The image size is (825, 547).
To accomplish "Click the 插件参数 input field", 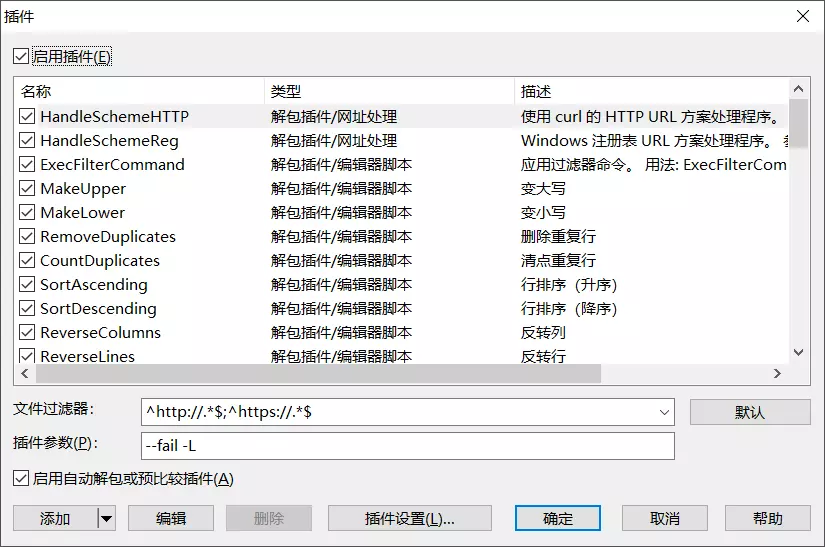I will [x=408, y=446].
